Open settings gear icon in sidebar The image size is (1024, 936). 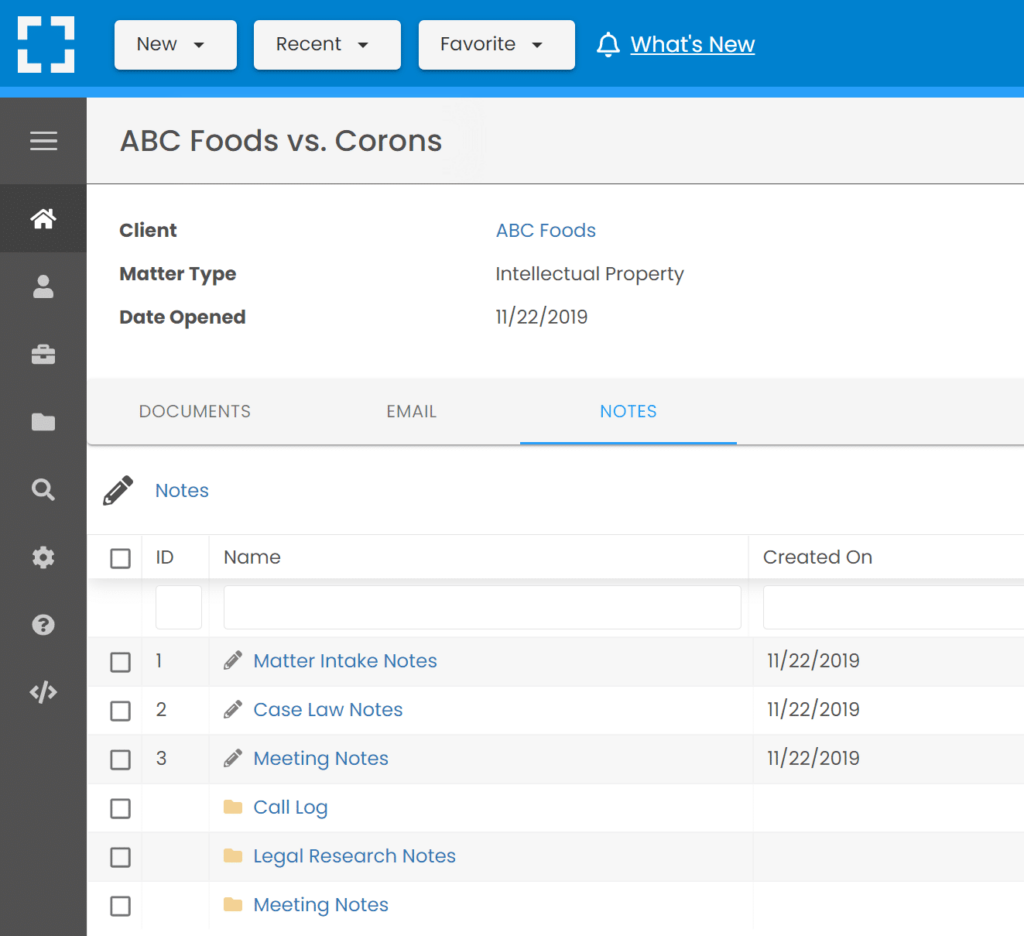point(43,558)
